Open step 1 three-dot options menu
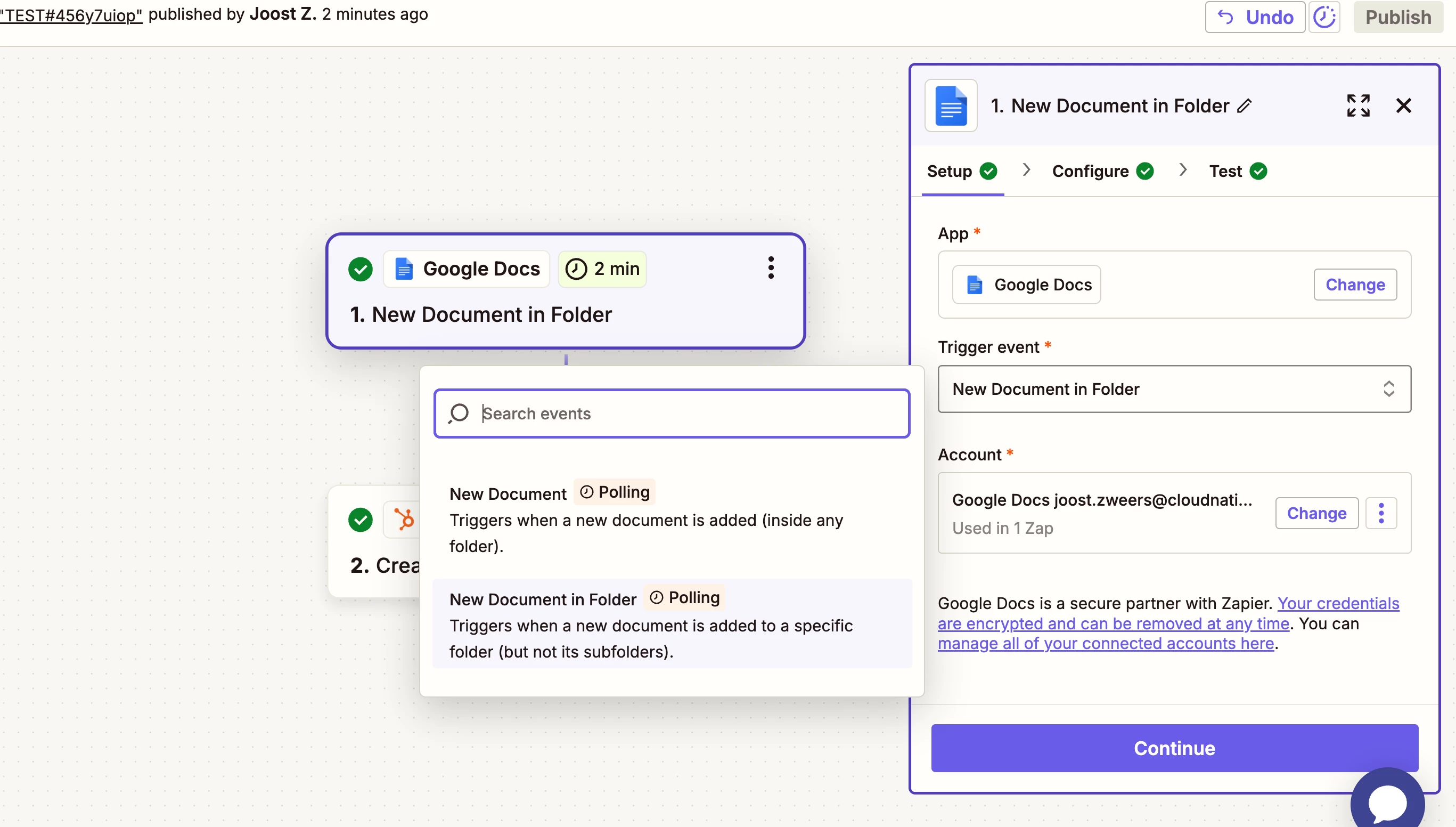The image size is (1456, 827). coord(771,267)
